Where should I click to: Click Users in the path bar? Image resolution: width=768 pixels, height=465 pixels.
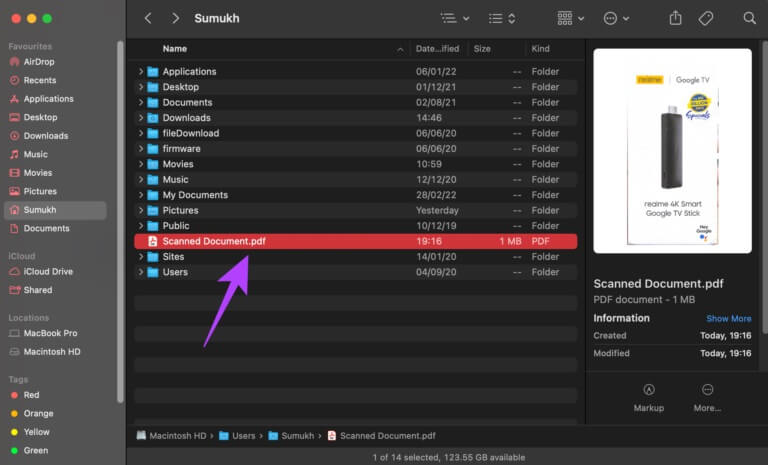237,436
